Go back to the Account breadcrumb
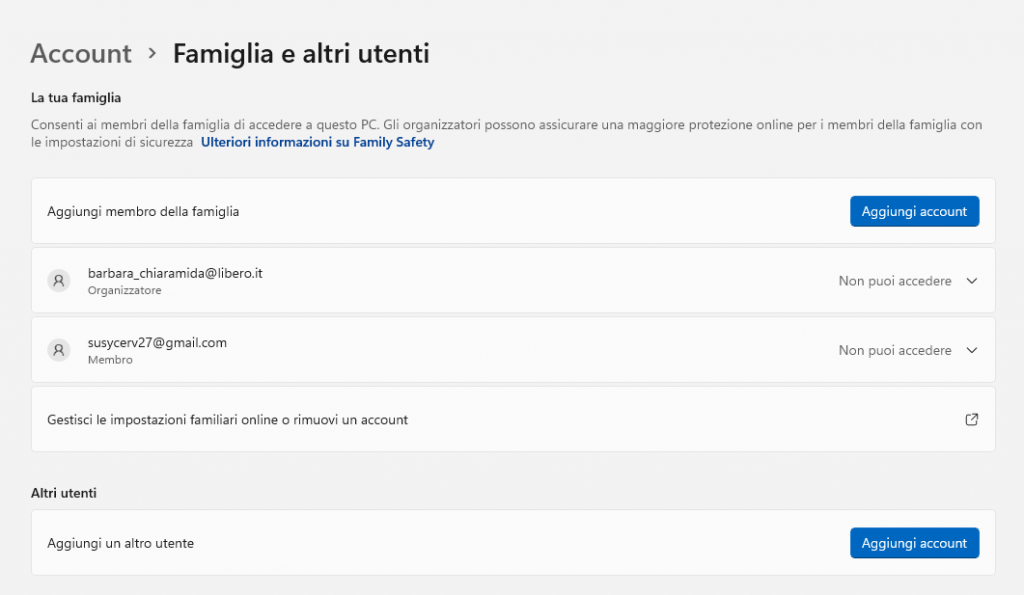Screen dimensions: 1024x595 [81, 53]
